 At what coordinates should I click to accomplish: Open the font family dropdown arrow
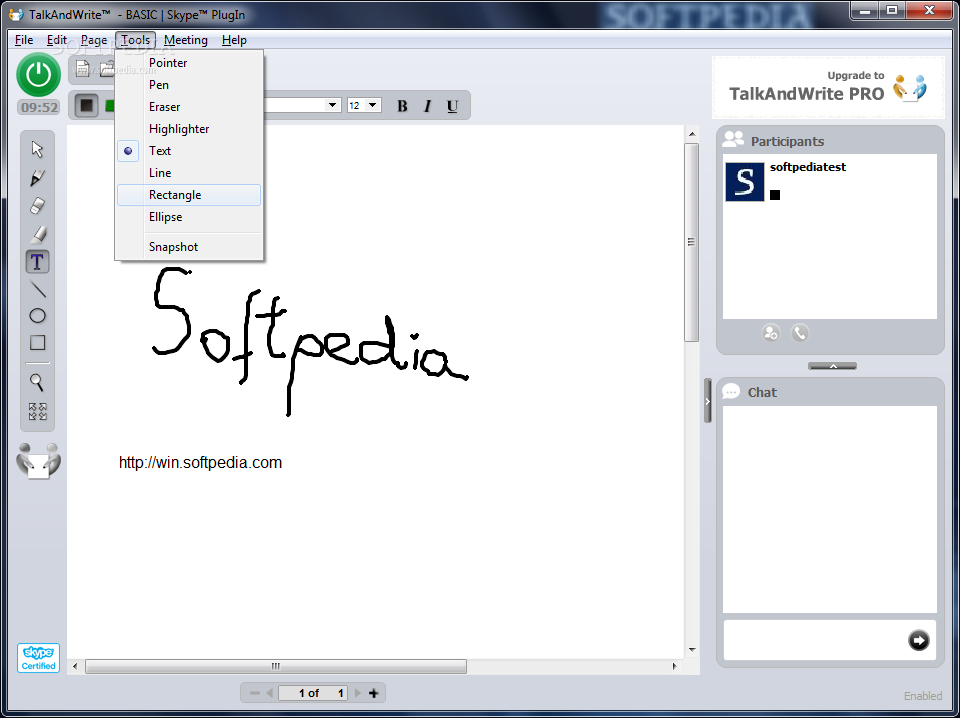(332, 105)
